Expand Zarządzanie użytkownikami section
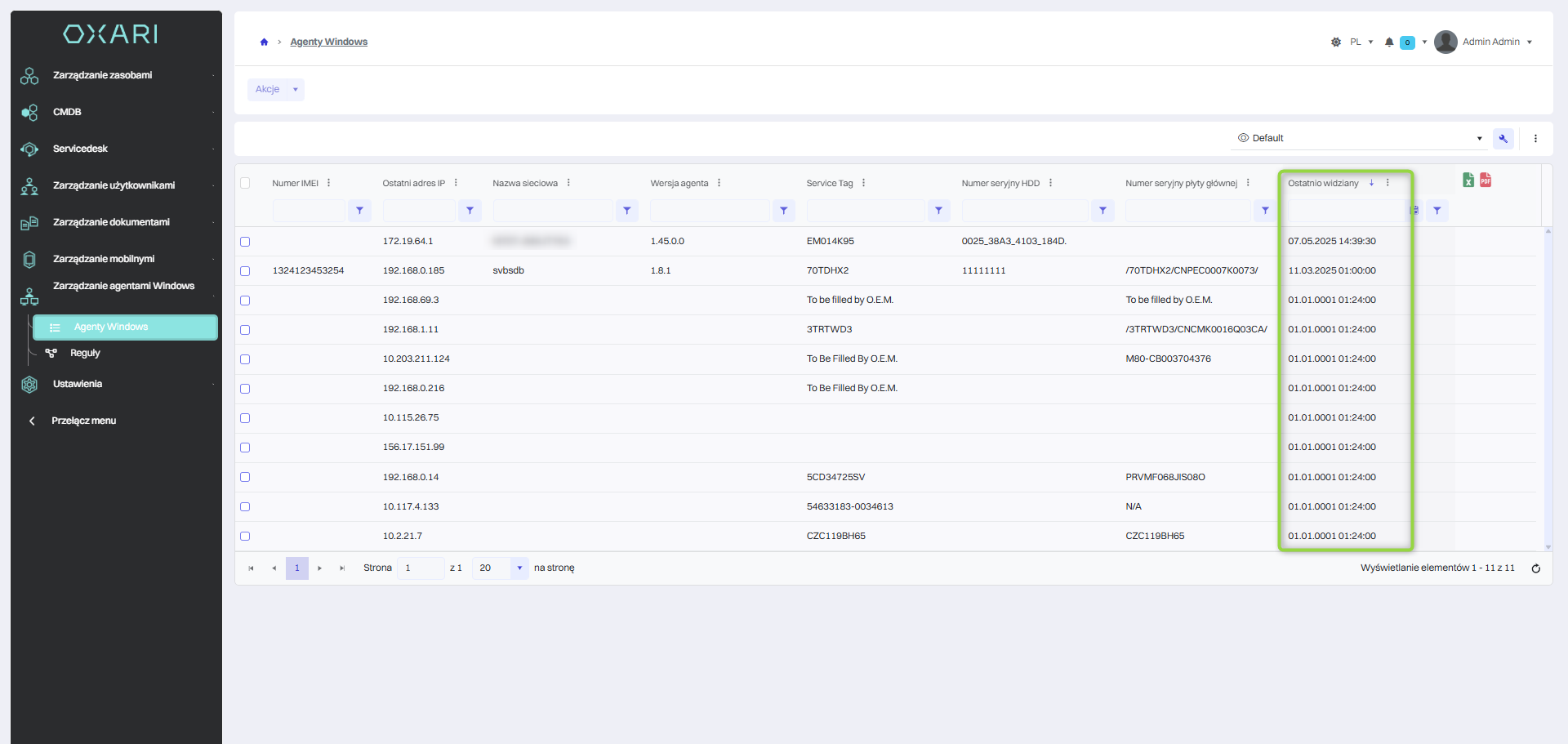This screenshot has width=1568, height=744. tap(116, 185)
